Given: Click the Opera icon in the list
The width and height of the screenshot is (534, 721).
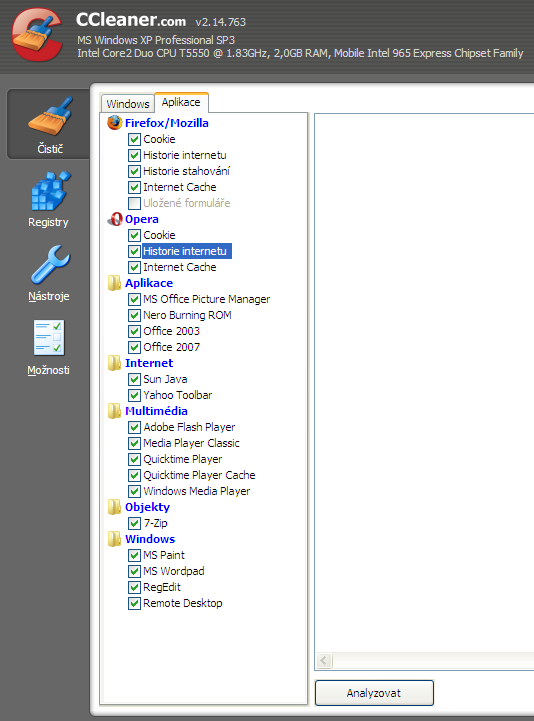Looking at the screenshot, I should pyautogui.click(x=115, y=219).
